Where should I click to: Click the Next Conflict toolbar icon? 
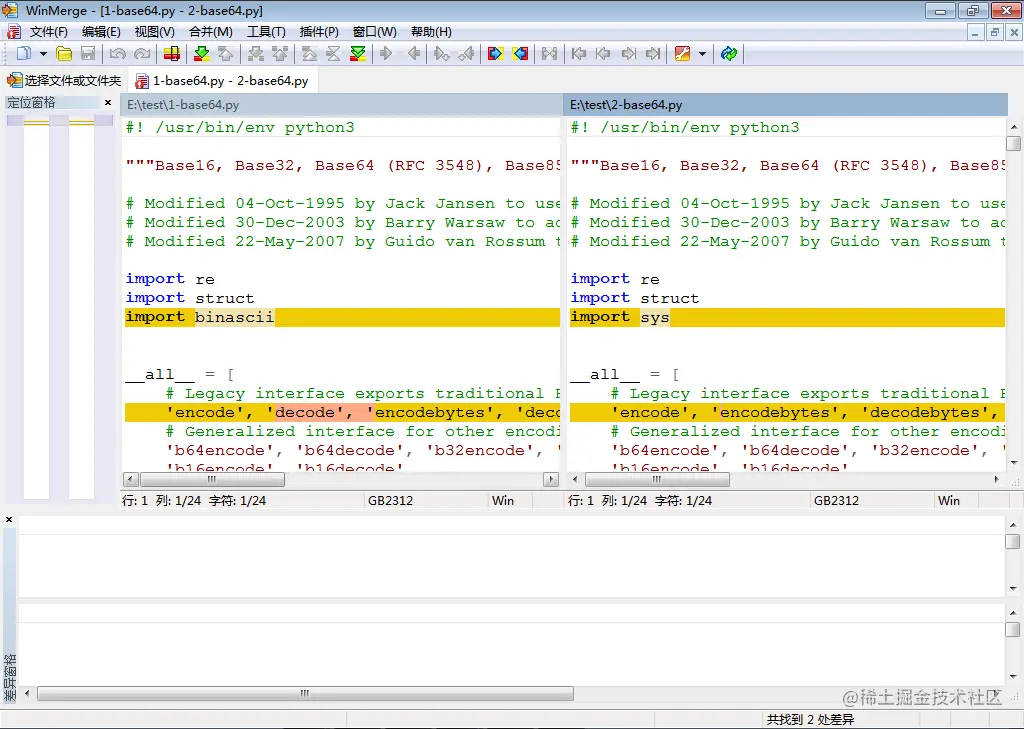255,54
